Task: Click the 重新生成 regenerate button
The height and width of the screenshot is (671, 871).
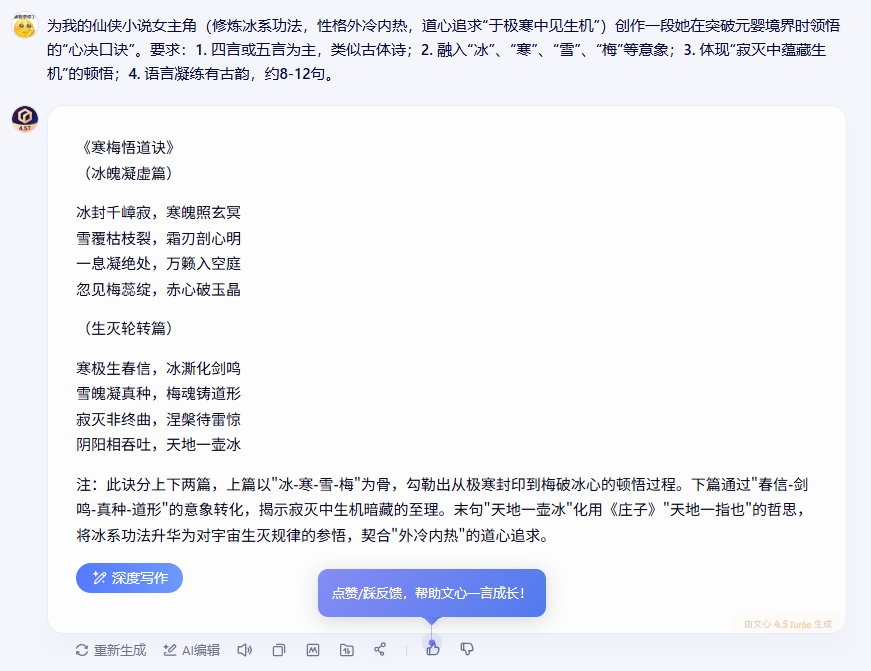Action: pos(111,650)
